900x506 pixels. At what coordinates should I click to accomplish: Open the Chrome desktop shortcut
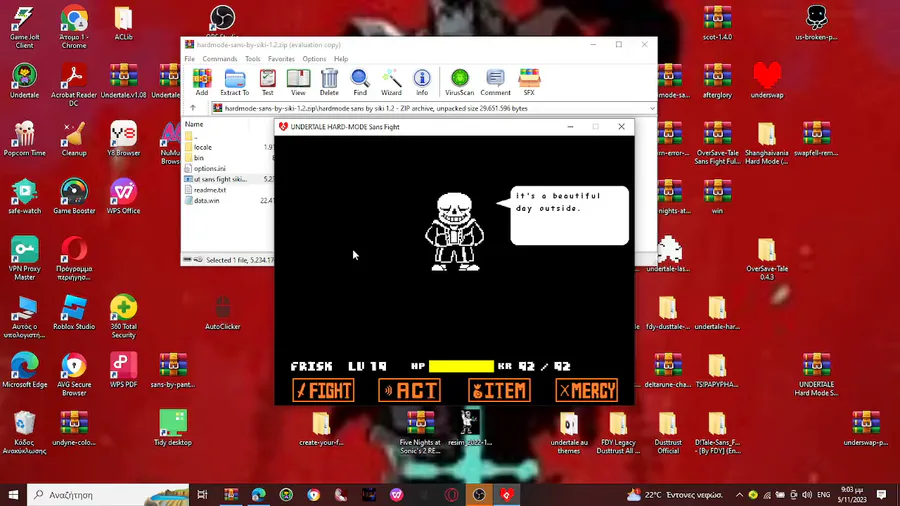[74, 28]
